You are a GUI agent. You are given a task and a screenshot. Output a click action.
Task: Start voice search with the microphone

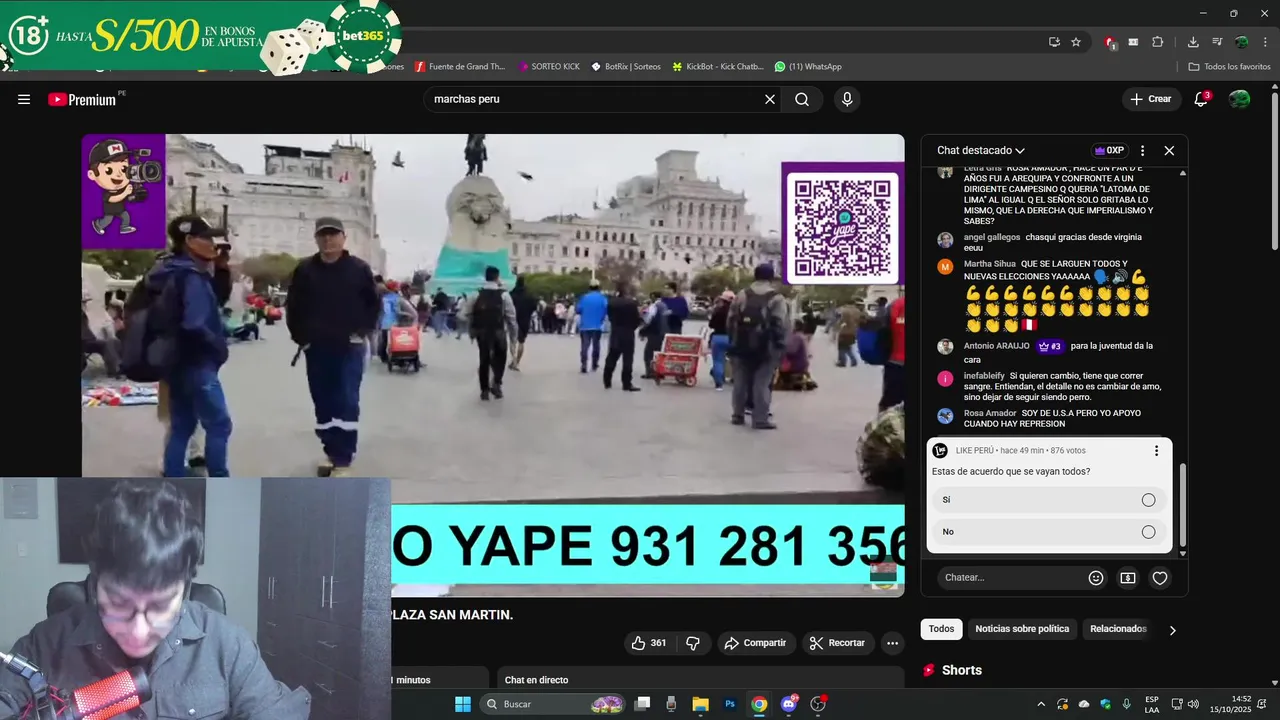pyautogui.click(x=847, y=99)
